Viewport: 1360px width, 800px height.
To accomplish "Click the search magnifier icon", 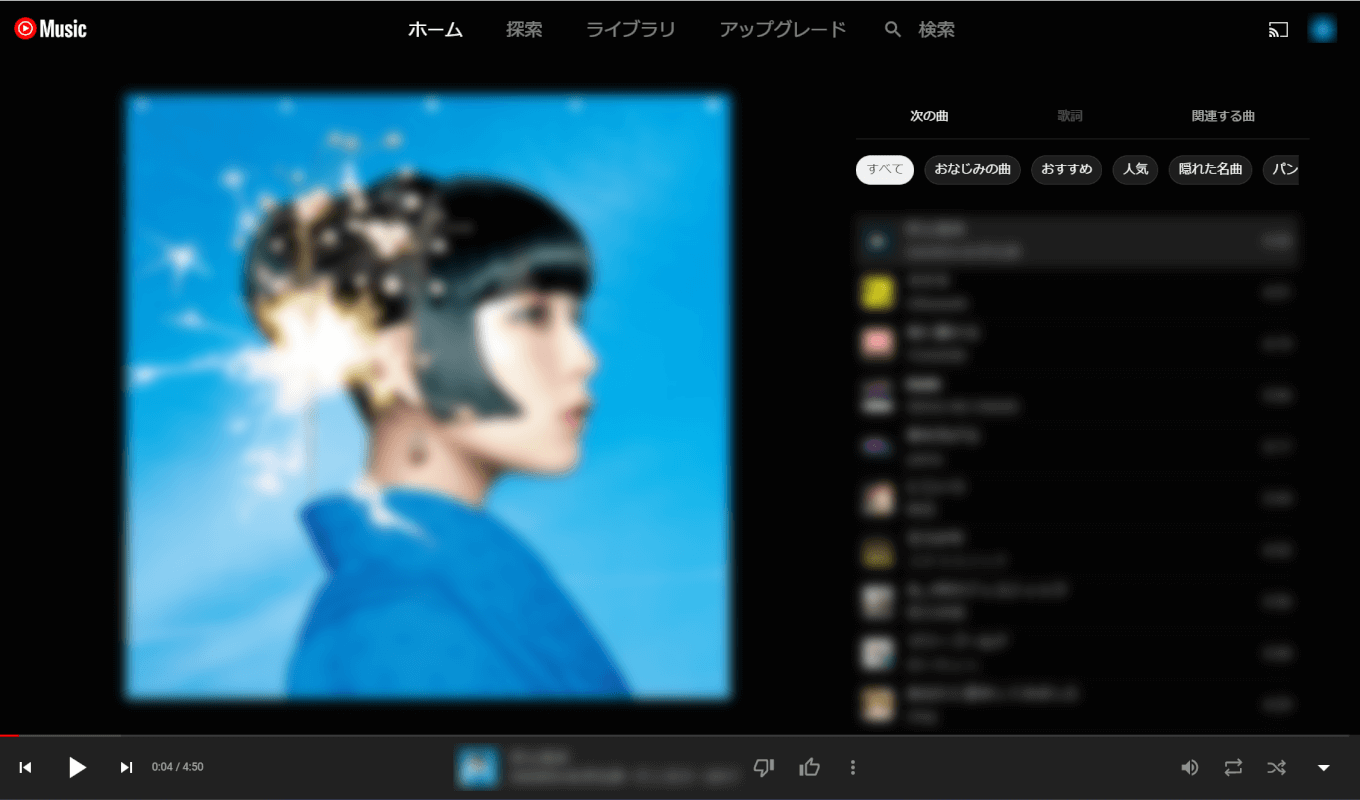I will 893,30.
